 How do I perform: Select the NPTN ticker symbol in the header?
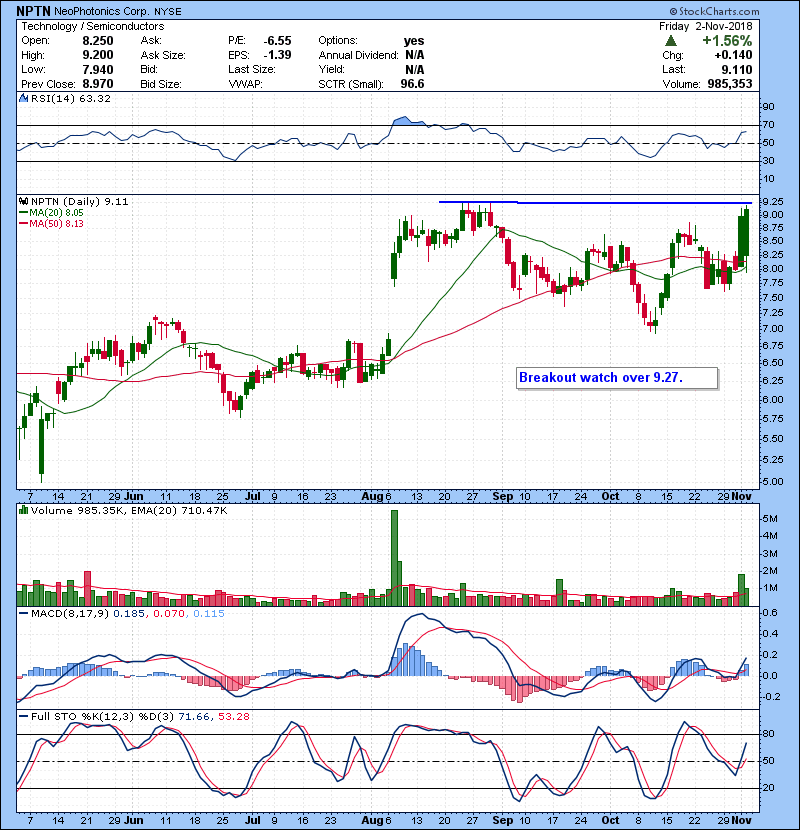[x=33, y=11]
